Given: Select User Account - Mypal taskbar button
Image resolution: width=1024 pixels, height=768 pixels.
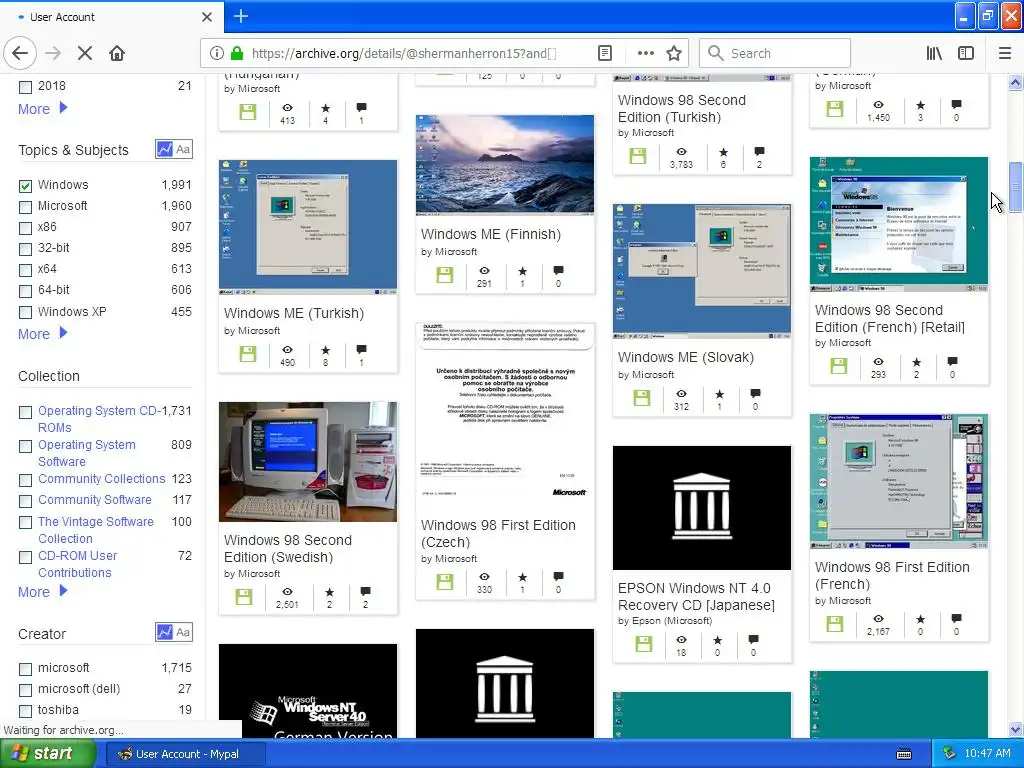Looking at the screenshot, I should point(185,754).
